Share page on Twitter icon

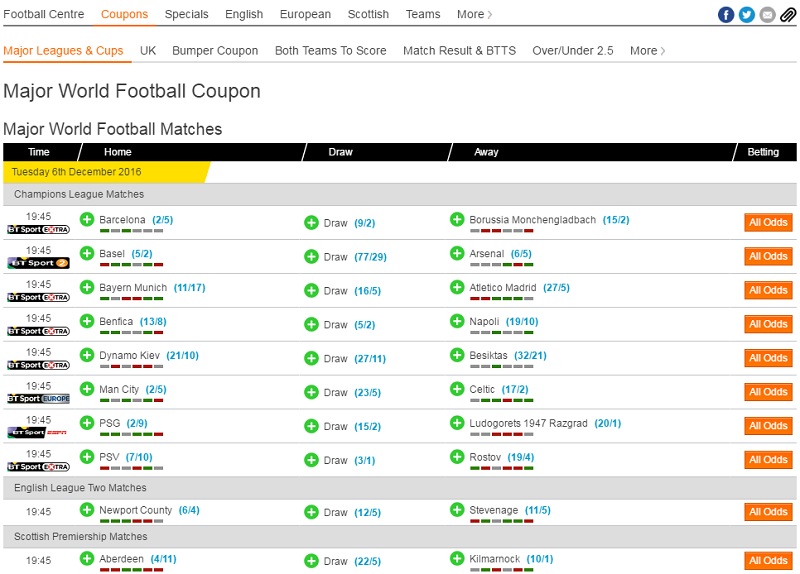click(746, 15)
